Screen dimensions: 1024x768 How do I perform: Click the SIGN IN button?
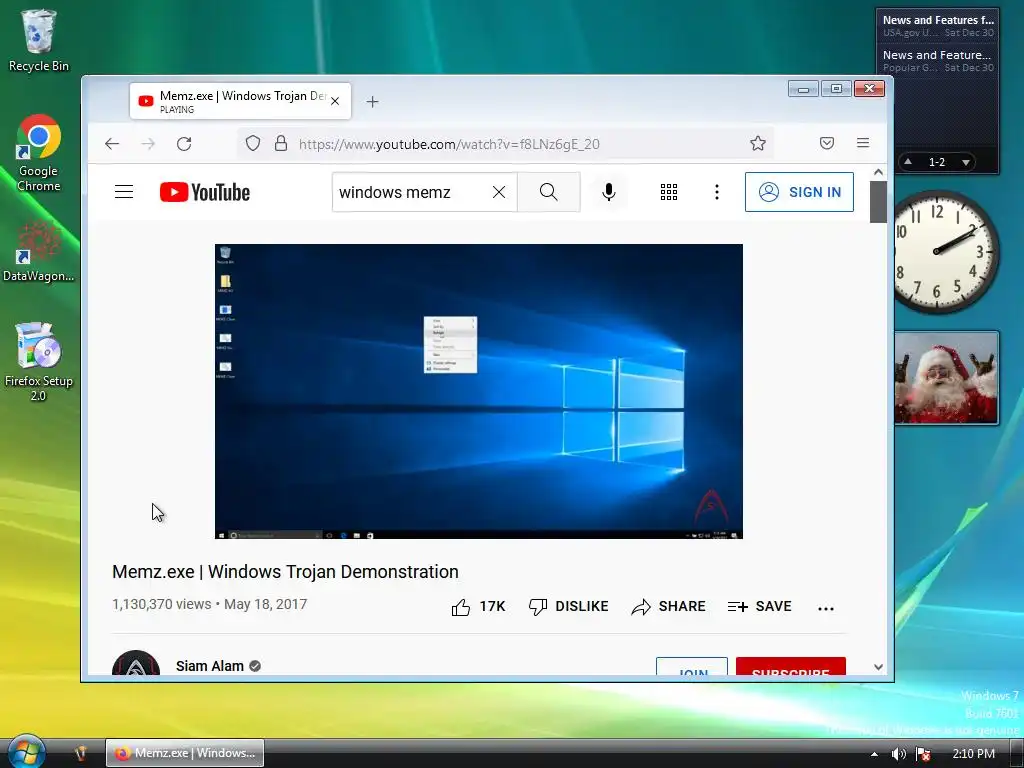click(x=799, y=192)
